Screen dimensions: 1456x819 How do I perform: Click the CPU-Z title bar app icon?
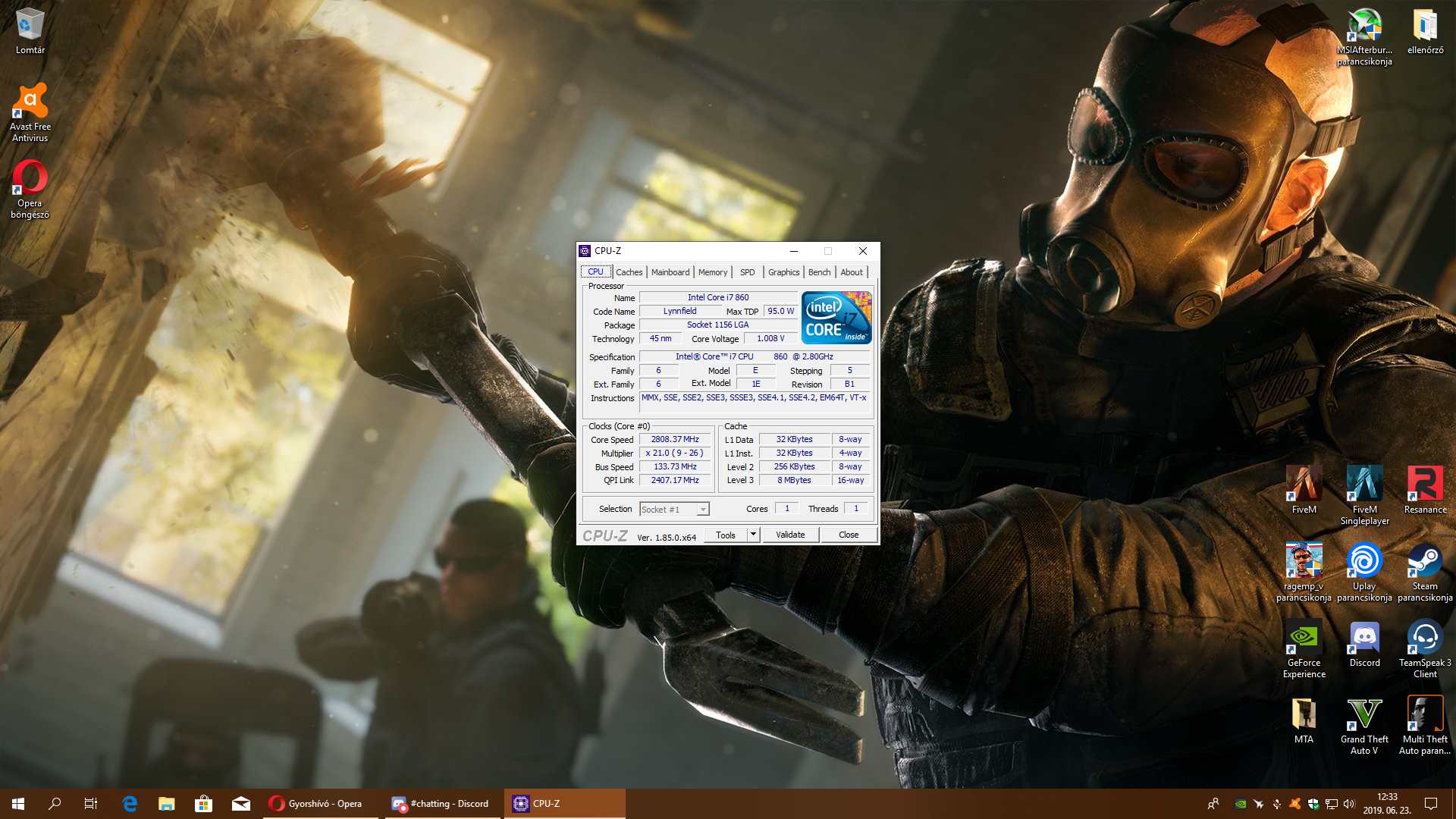(x=585, y=251)
